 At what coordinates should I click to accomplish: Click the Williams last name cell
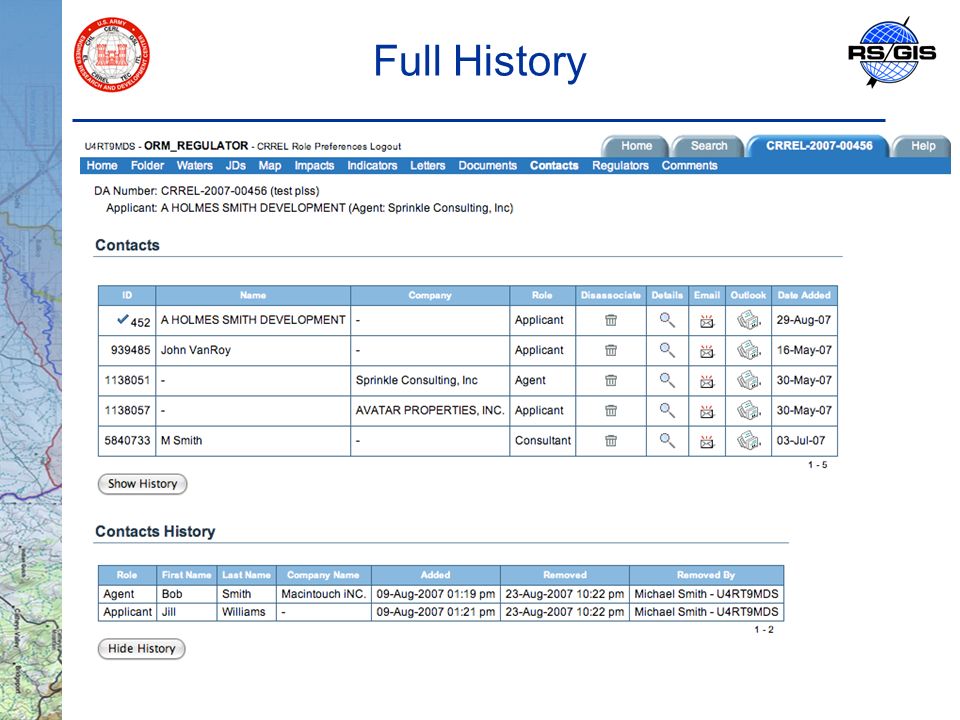246,612
